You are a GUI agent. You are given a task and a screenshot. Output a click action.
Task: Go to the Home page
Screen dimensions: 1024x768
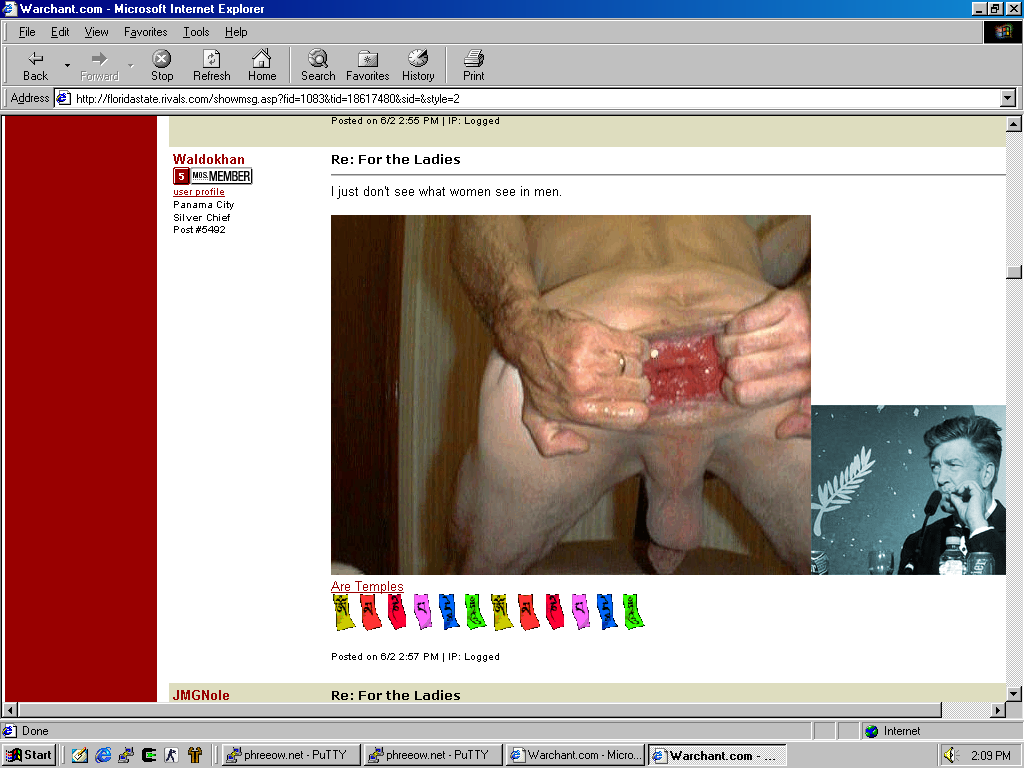[x=262, y=65]
